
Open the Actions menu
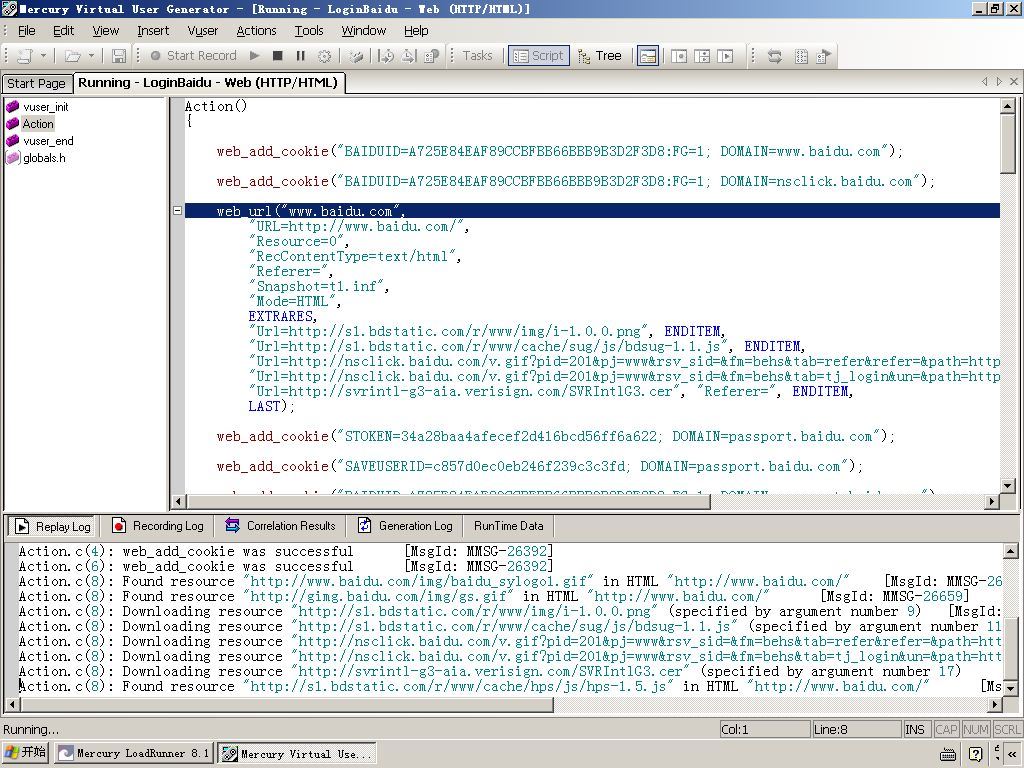coord(256,31)
